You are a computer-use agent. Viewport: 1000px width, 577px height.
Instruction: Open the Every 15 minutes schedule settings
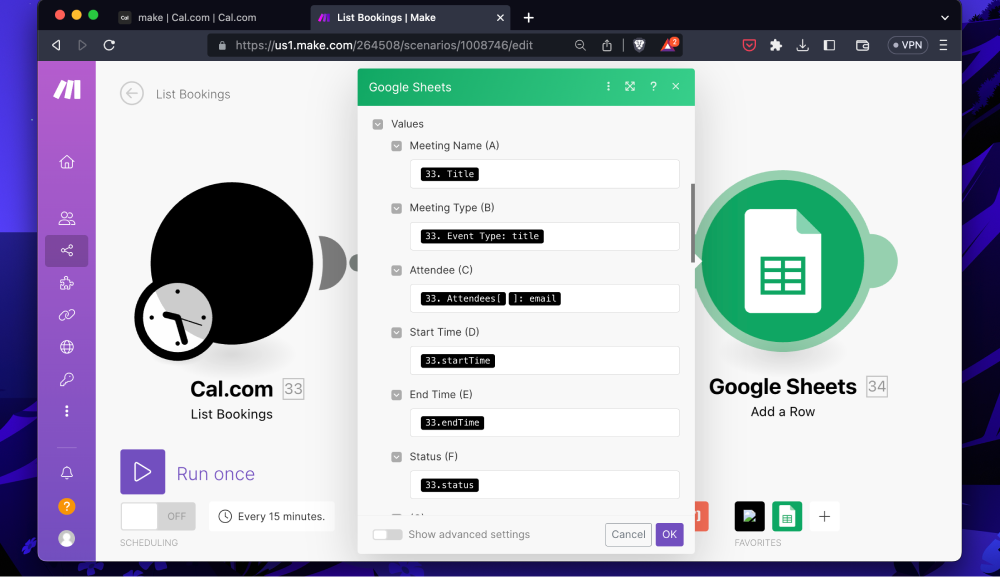point(271,516)
